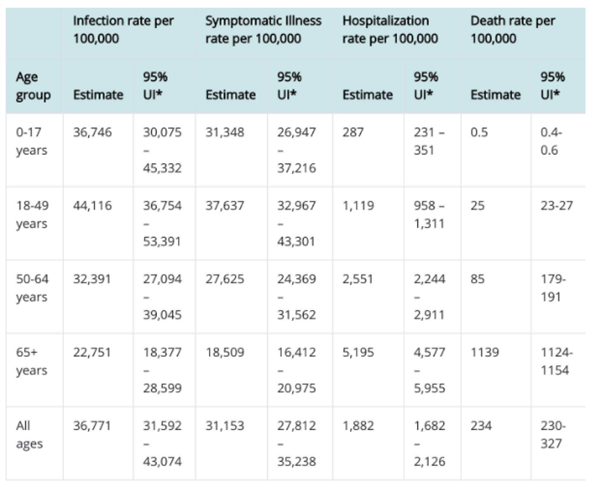Click infection estimate cell 44,116
600x487 pixels.
tap(93, 206)
